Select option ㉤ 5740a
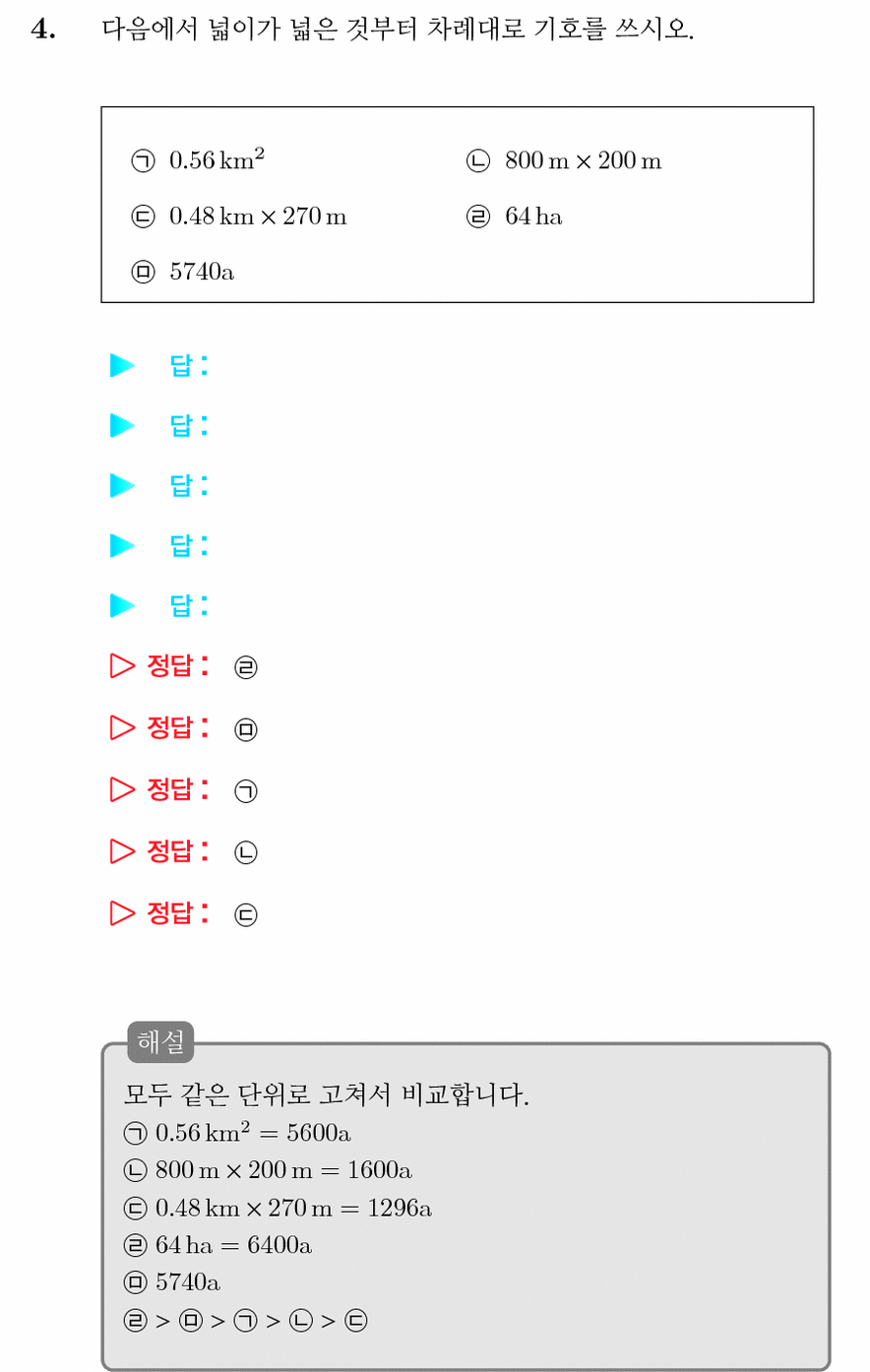Viewport: 870px width, 1372px height. 183,272
